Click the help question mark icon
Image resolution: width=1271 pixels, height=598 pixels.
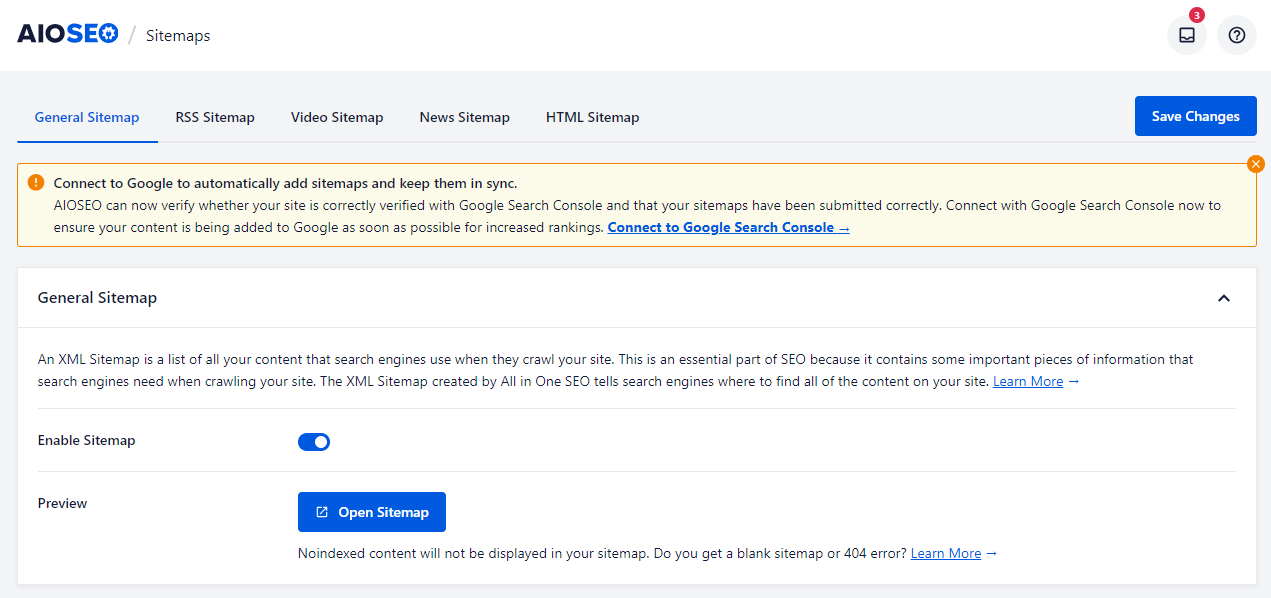(1236, 35)
